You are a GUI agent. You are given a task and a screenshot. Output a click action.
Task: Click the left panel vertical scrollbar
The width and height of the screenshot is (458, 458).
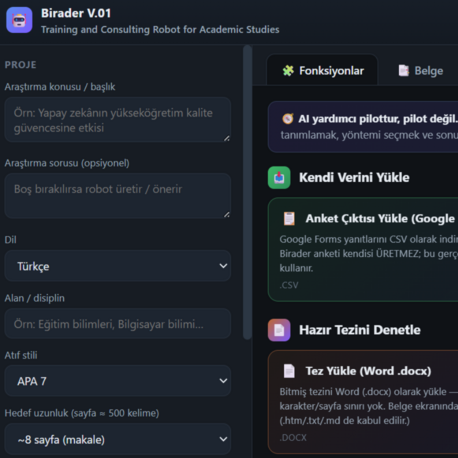247,192
